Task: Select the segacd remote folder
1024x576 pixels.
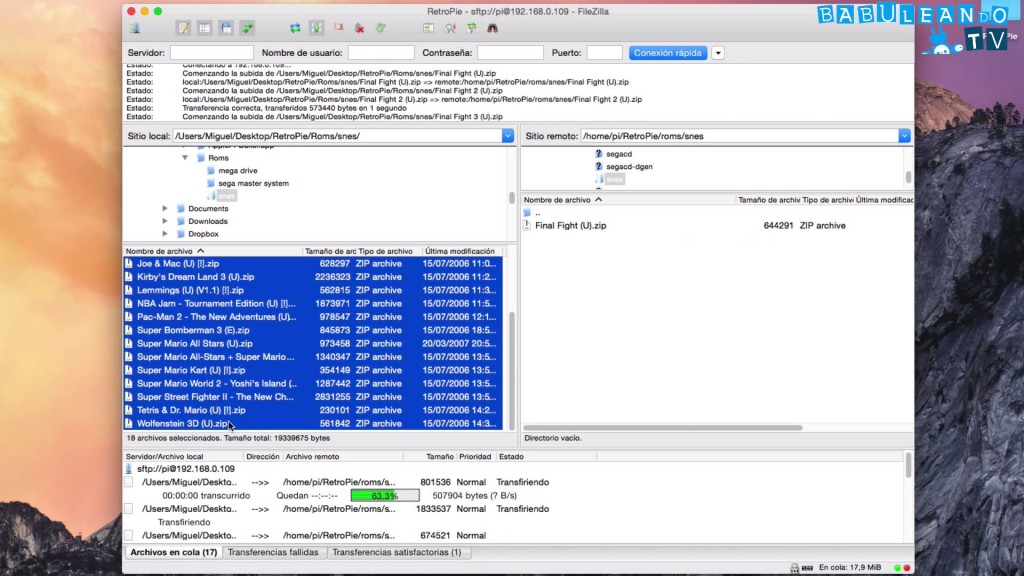Action: (618, 154)
